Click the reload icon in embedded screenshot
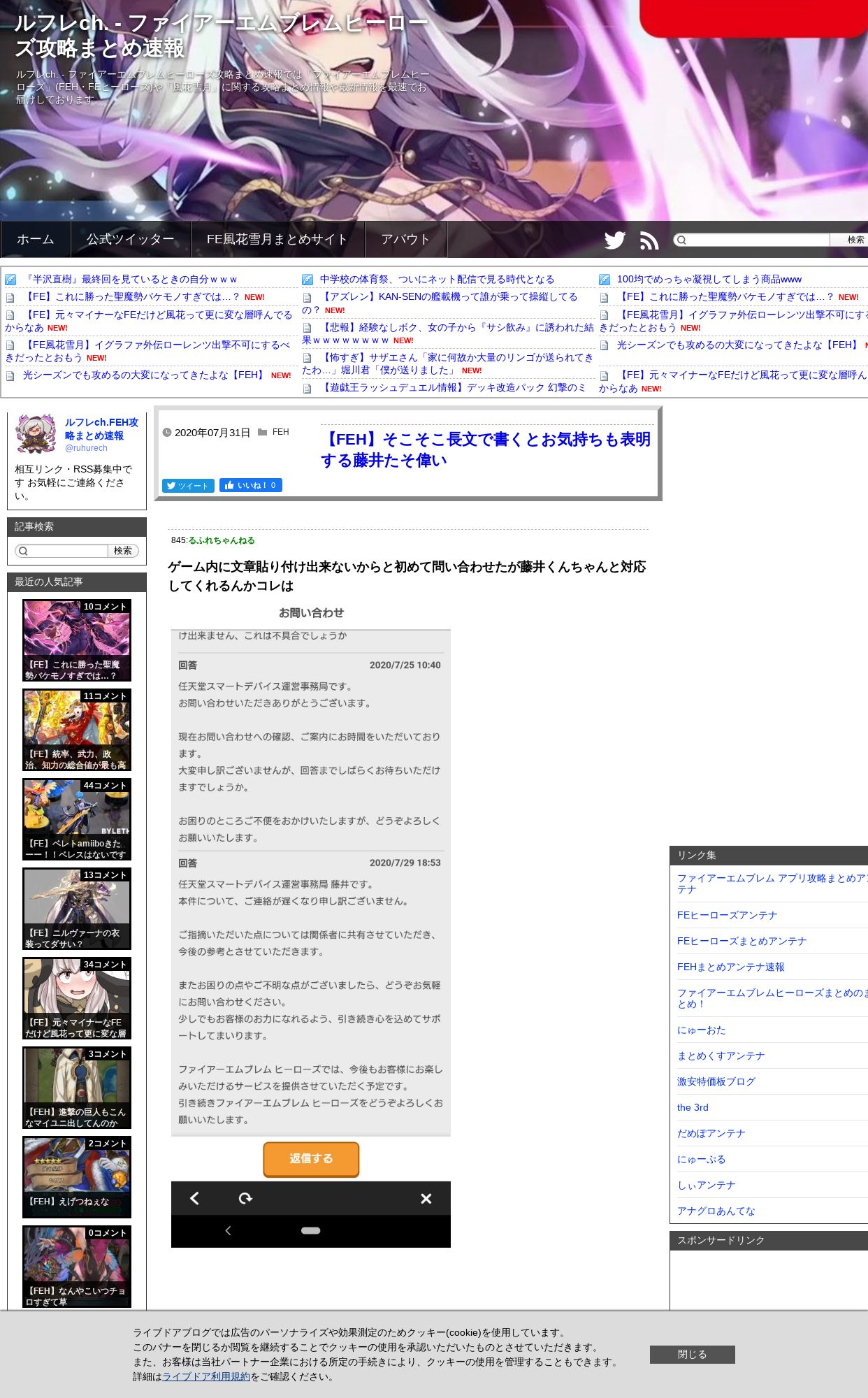868x1398 pixels. 245,1198
